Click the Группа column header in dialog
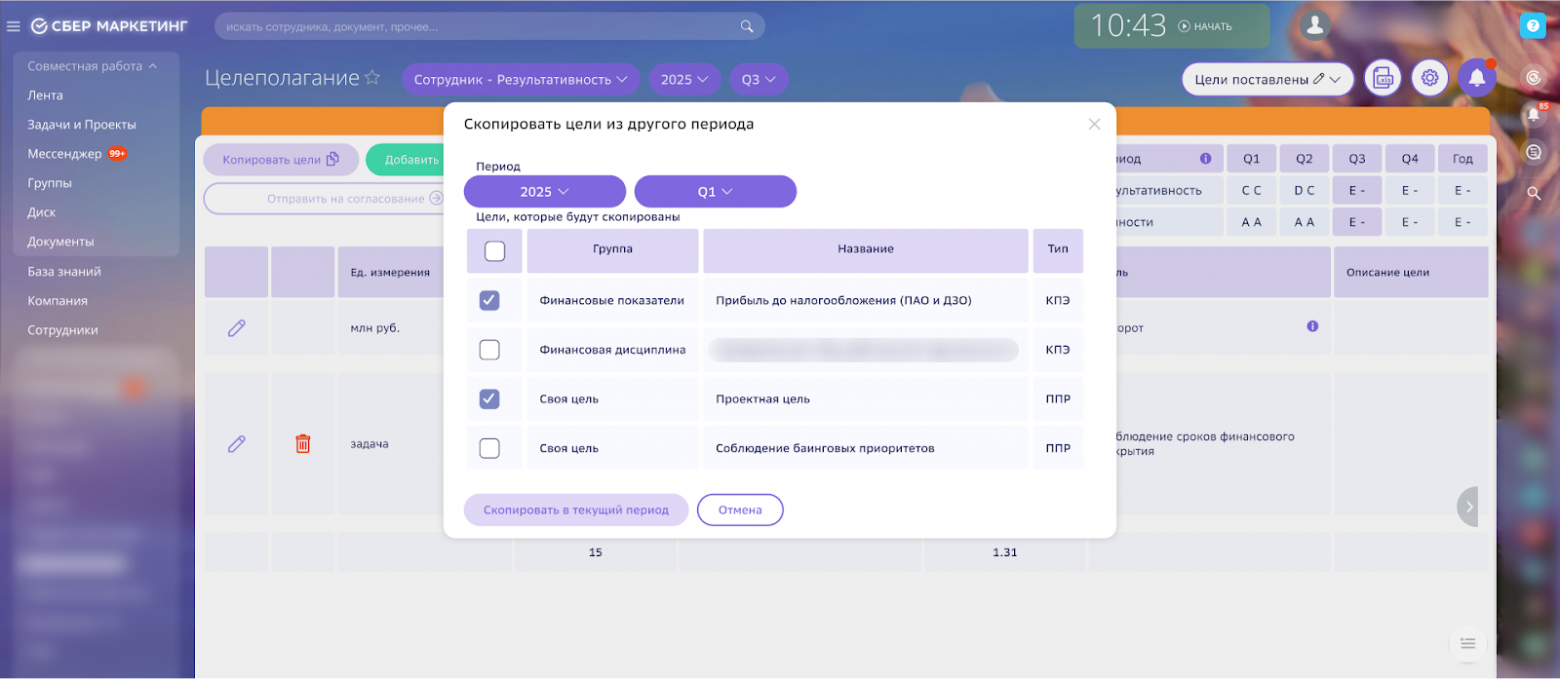The image size is (1560, 679). 613,250
